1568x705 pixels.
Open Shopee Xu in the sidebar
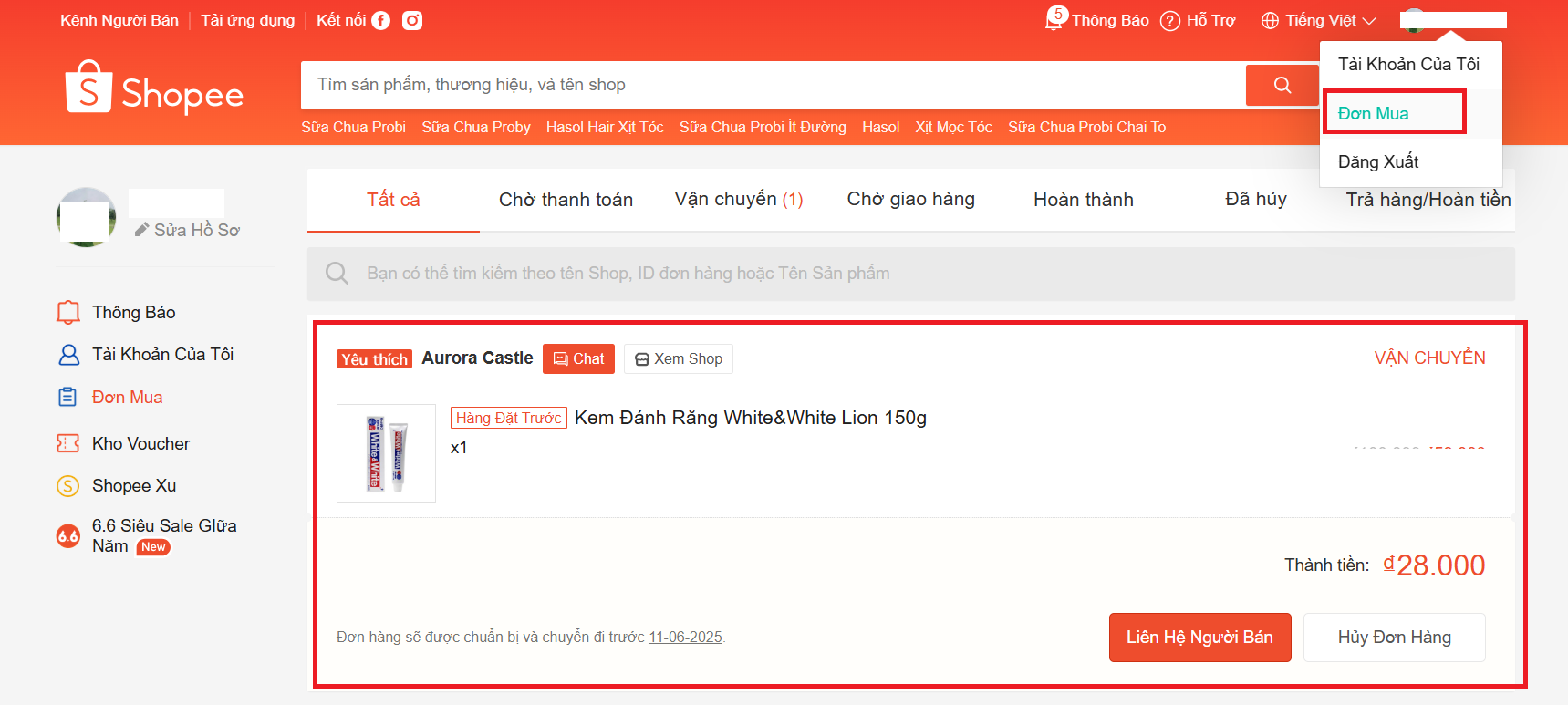(134, 485)
